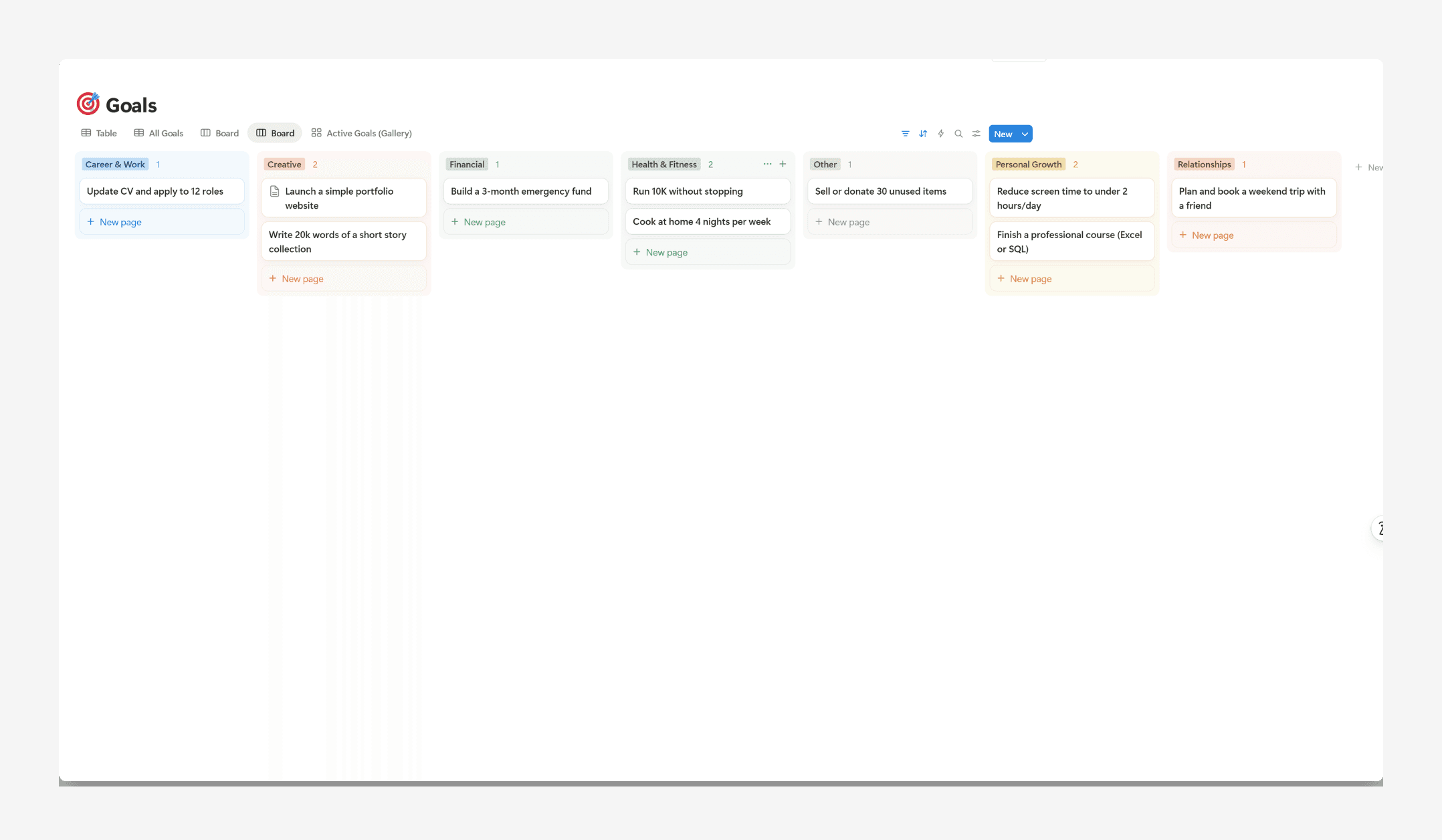Screen dimensions: 1442x840
Task: Open automations via the lightning bolt icon
Action: [941, 134]
